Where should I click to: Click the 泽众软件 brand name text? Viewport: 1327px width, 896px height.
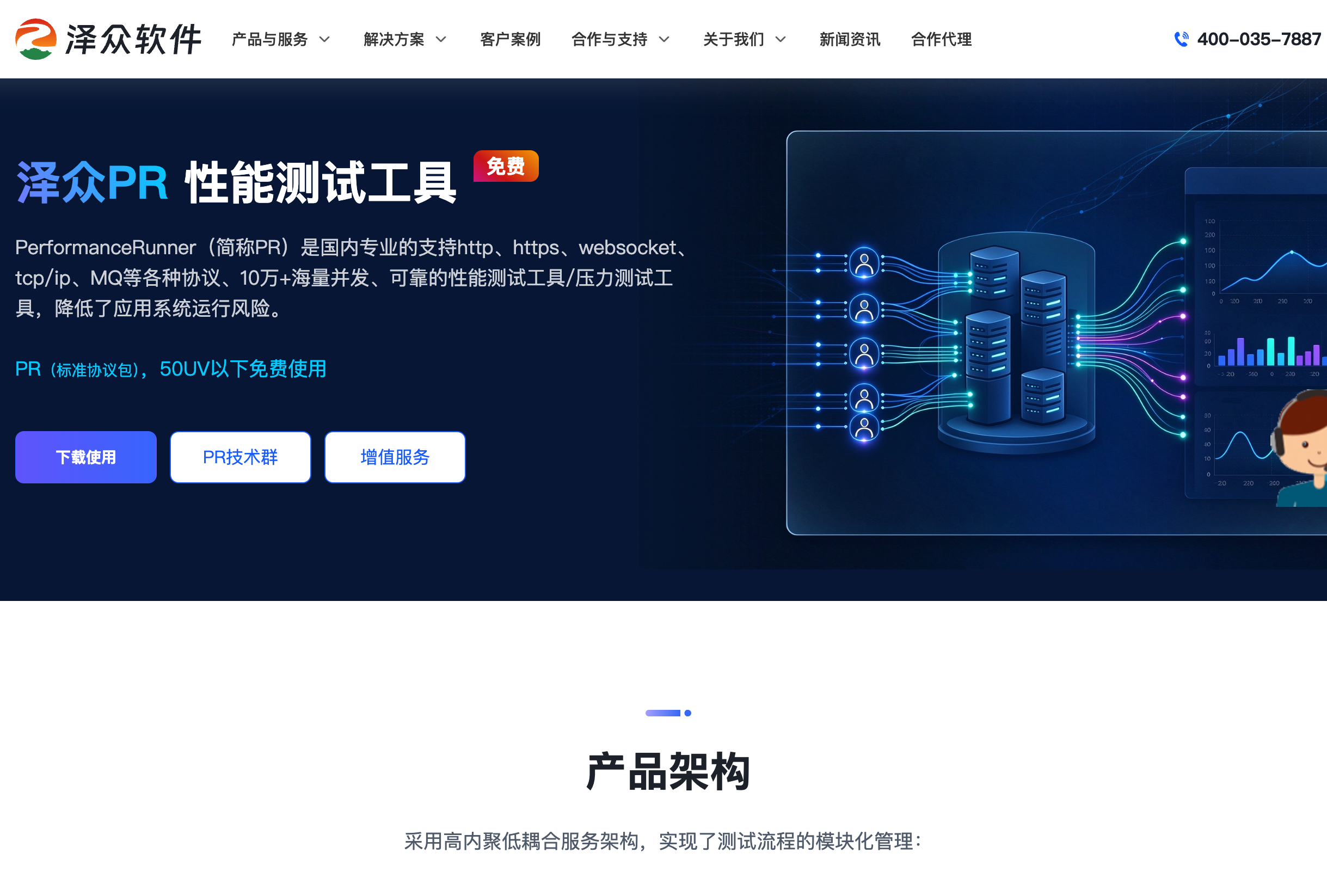pyautogui.click(x=133, y=39)
